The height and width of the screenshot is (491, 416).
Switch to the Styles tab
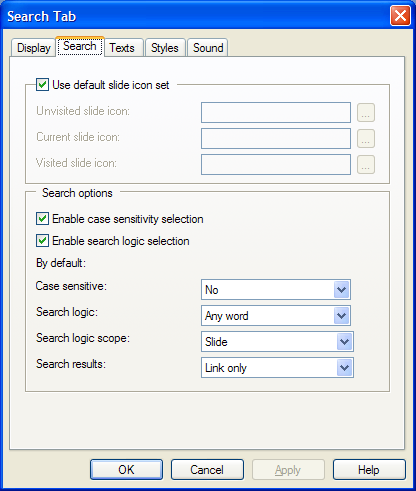tap(165, 48)
